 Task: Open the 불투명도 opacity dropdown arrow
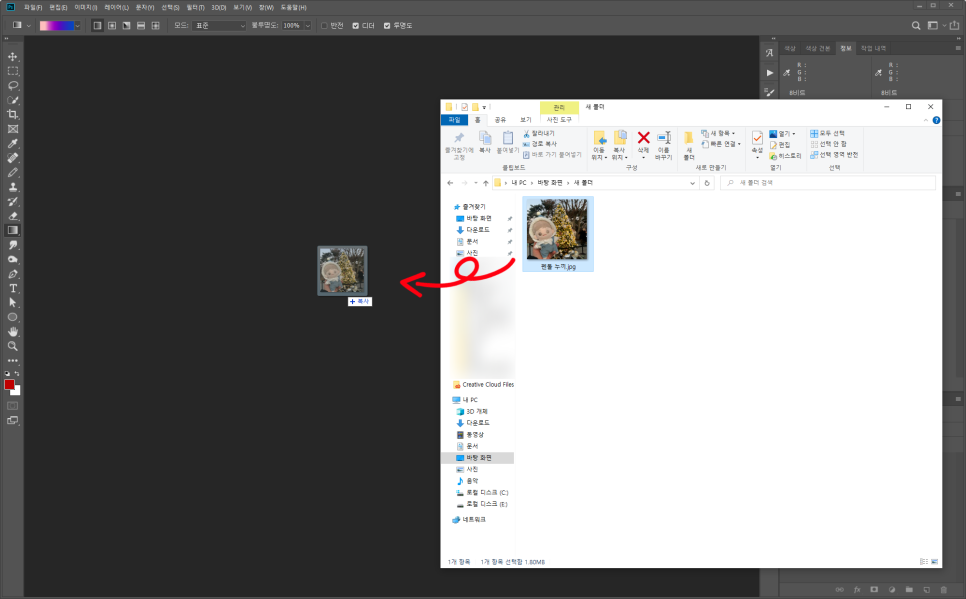pyautogui.click(x=307, y=25)
